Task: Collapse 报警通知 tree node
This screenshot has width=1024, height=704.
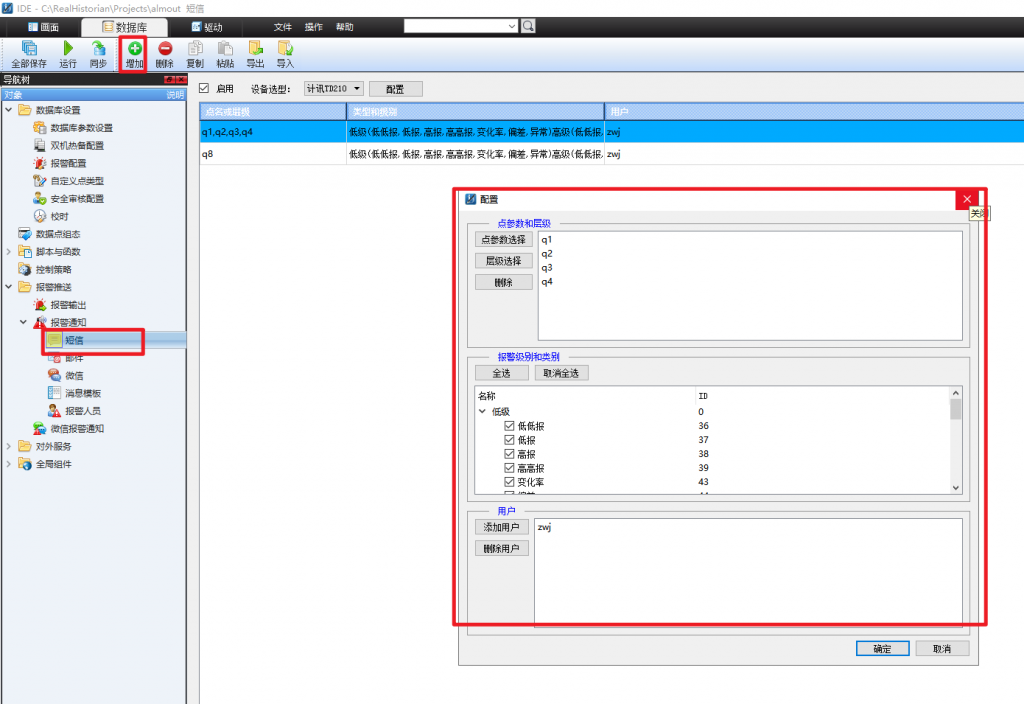Action: pos(24,322)
